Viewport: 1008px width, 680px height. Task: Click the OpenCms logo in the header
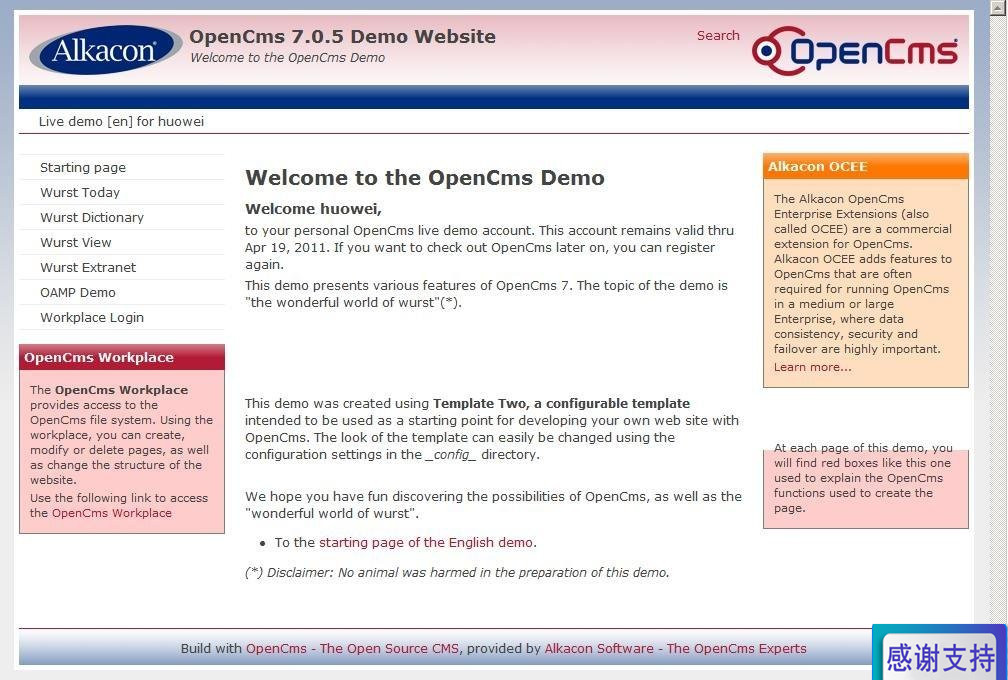tap(856, 51)
